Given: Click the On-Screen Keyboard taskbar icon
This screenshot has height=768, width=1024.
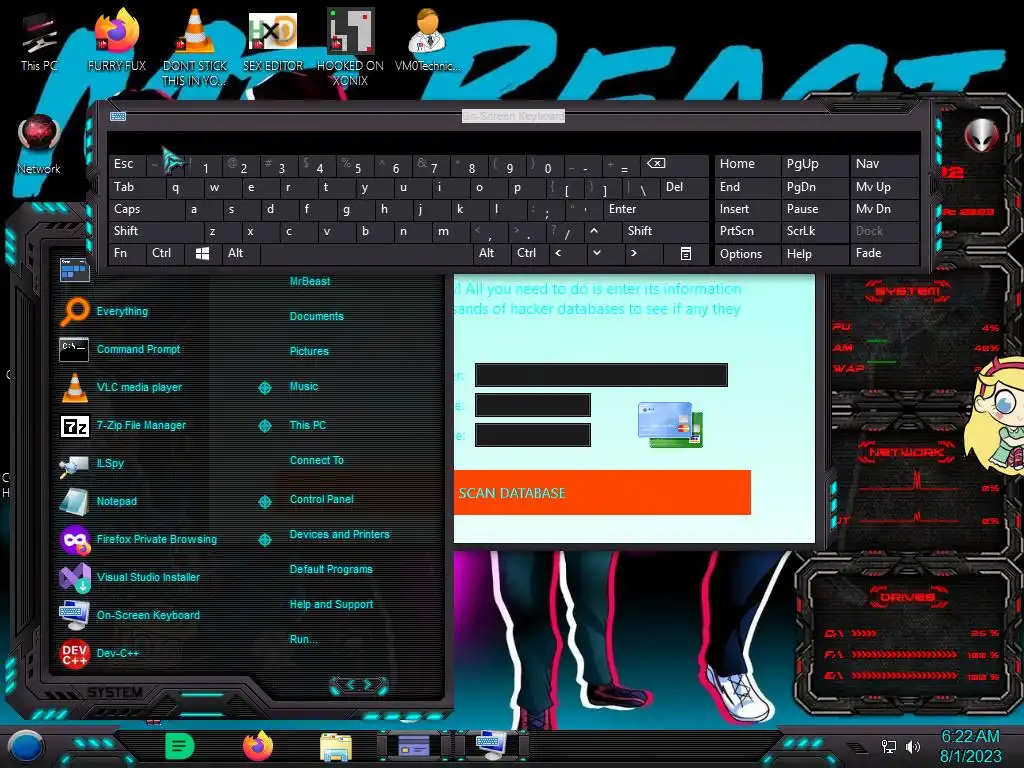Looking at the screenshot, I should pos(490,746).
